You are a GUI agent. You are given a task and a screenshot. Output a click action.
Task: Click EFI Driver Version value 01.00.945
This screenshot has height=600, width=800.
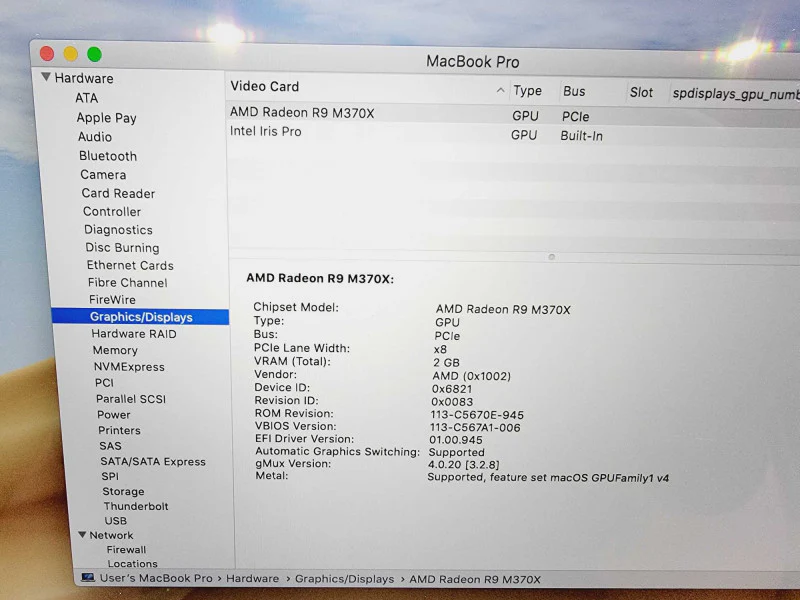pos(456,440)
